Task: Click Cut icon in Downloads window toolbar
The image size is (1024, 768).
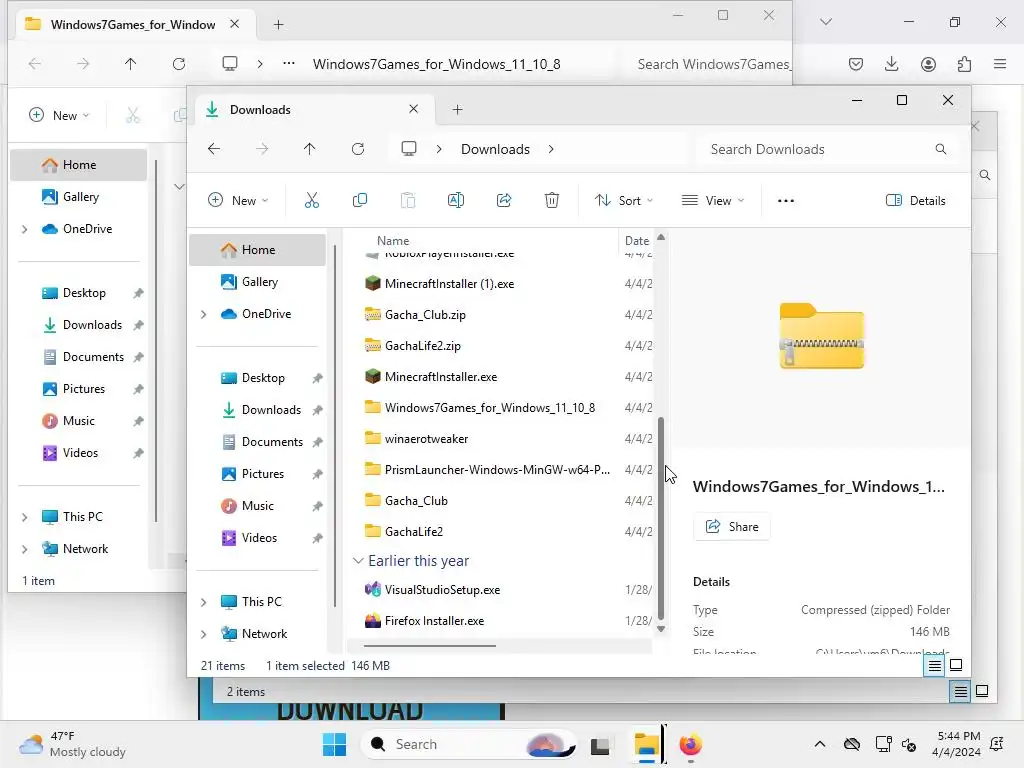Action: pyautogui.click(x=312, y=200)
